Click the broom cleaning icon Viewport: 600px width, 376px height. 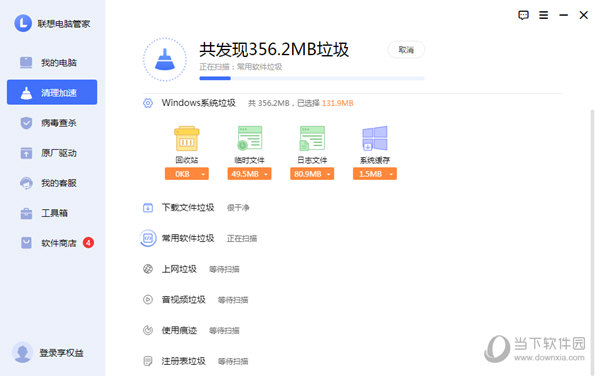pos(165,59)
